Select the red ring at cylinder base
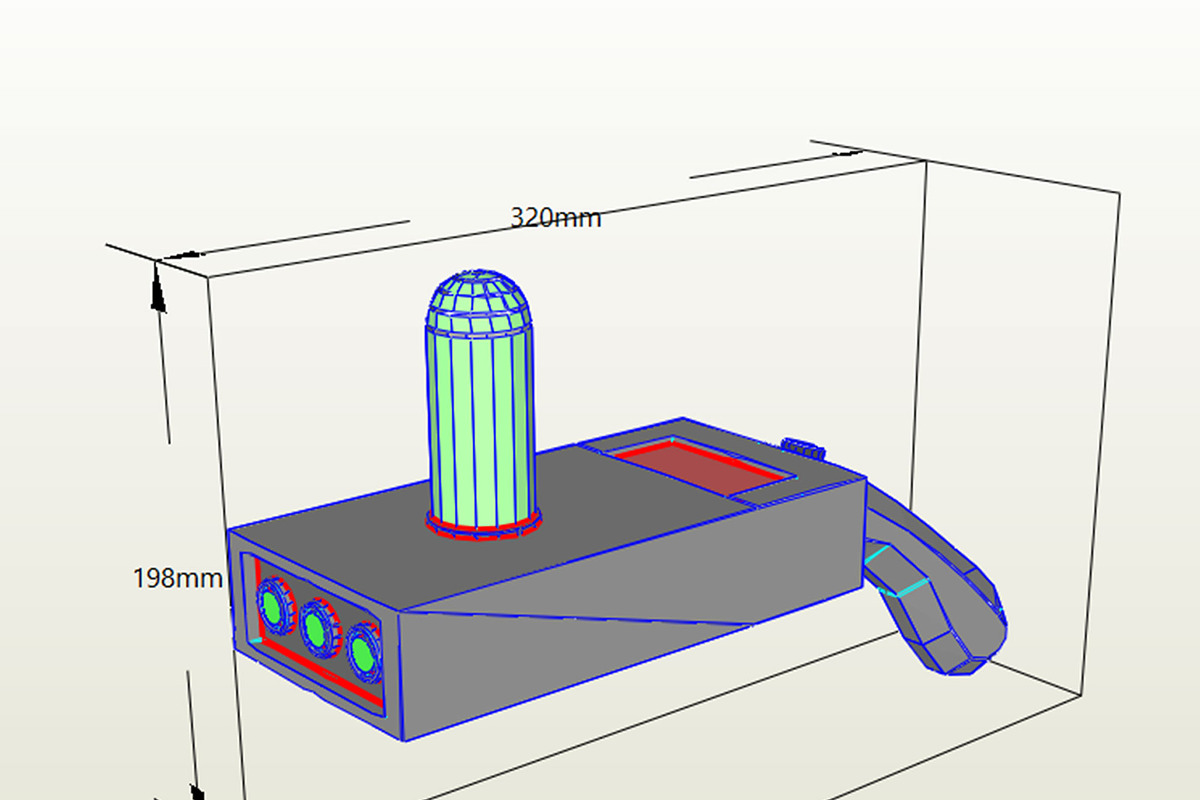The height and width of the screenshot is (800, 1200). (x=484, y=524)
